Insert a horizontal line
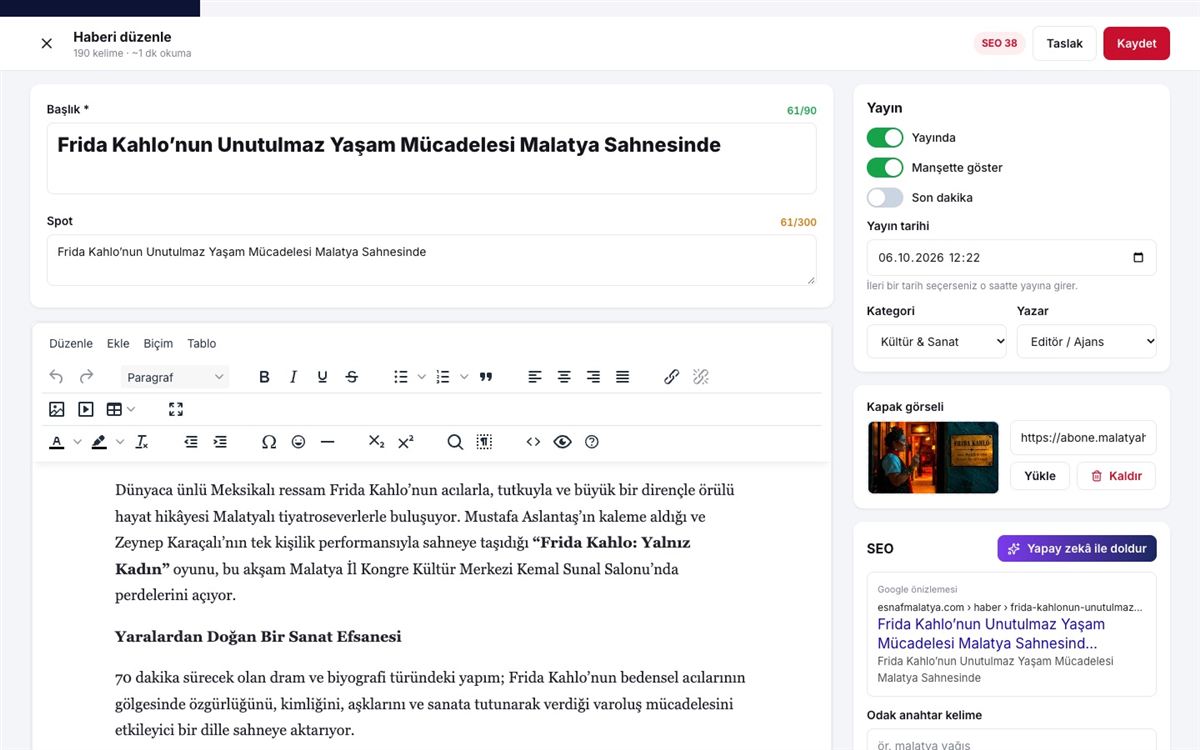This screenshot has height=750, width=1200. pos(327,442)
